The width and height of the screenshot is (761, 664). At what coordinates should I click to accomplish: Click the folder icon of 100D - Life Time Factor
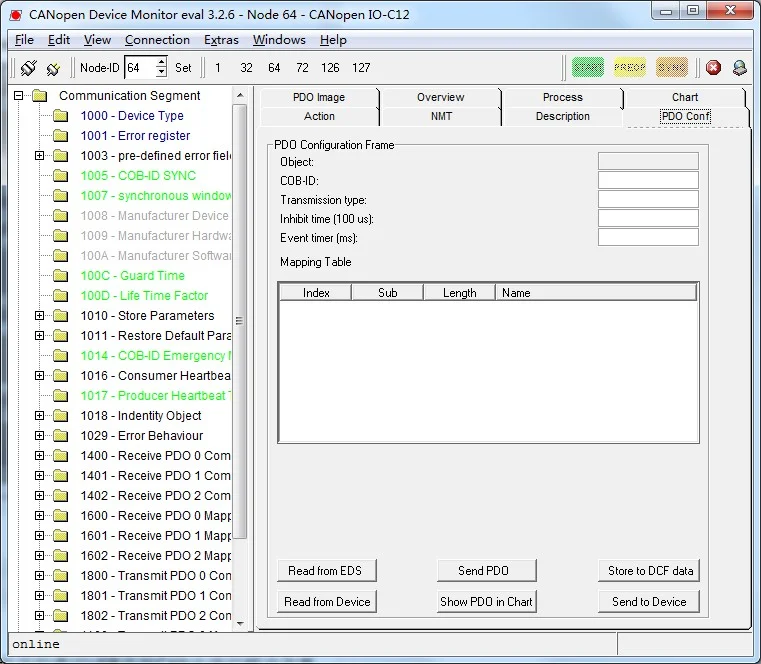coord(60,295)
